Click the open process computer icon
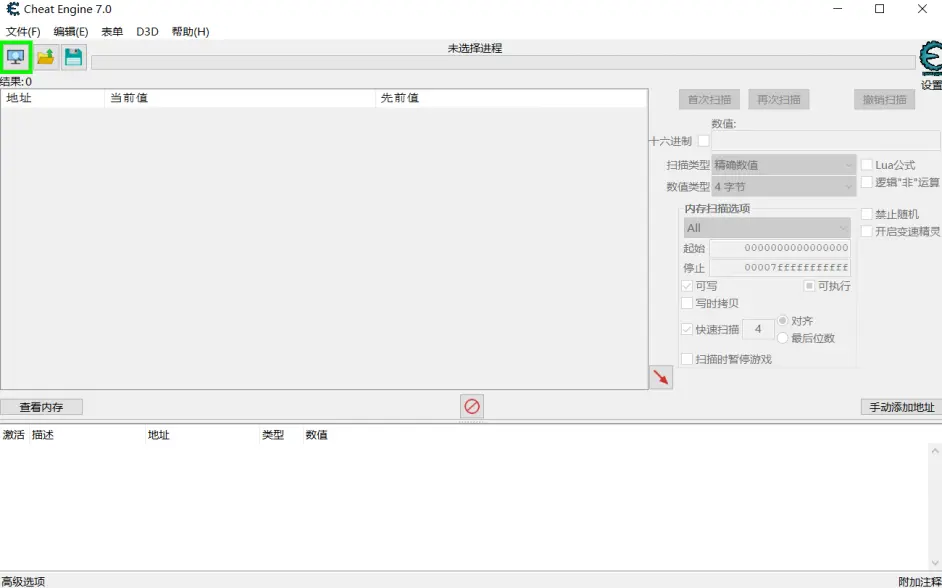The width and height of the screenshot is (942, 588). (x=16, y=57)
